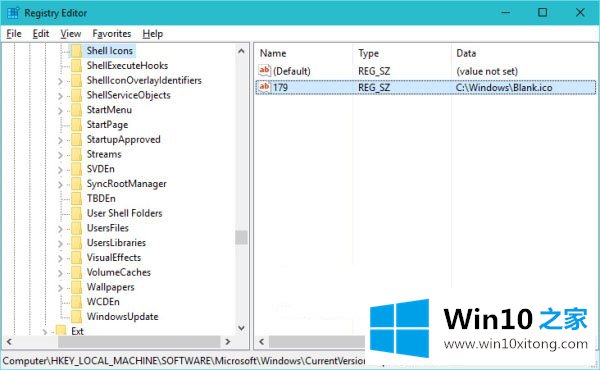Click the WCDEn folder icon
This screenshot has width=600, height=370.
pos(77,302)
